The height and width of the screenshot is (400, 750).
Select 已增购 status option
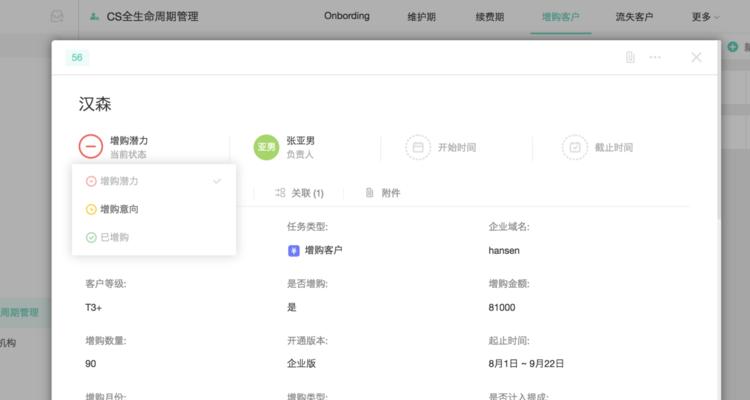pos(154,237)
